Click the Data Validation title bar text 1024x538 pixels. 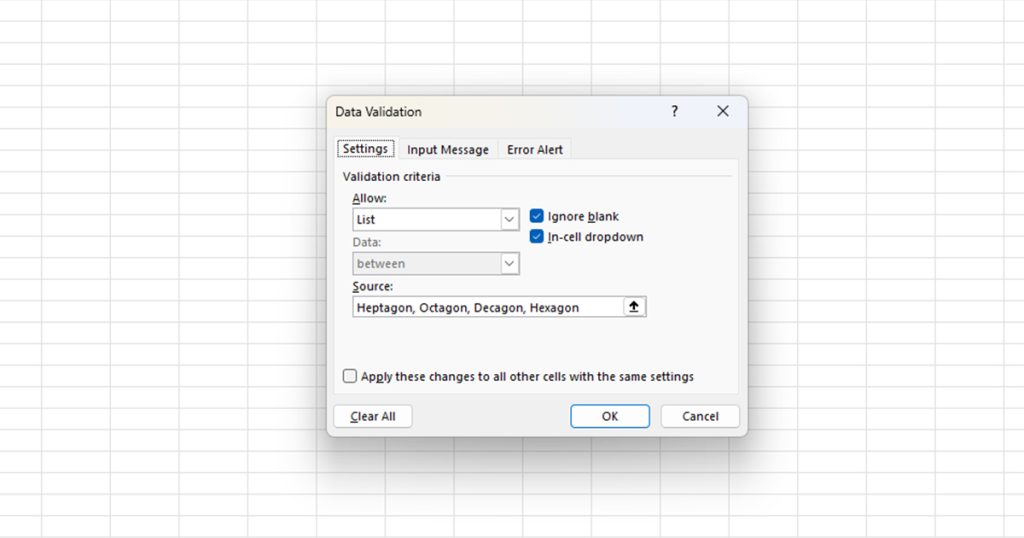pos(379,112)
